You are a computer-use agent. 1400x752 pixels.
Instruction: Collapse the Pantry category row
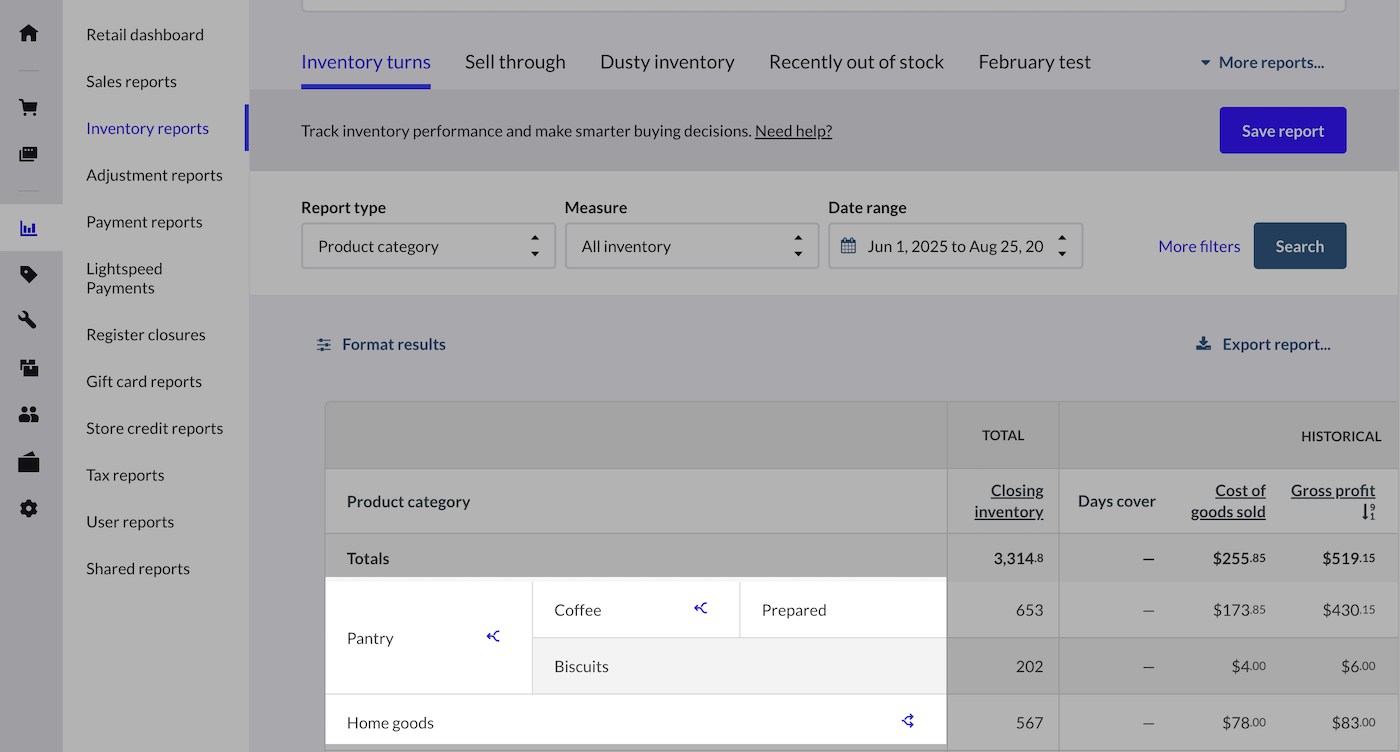(x=492, y=636)
